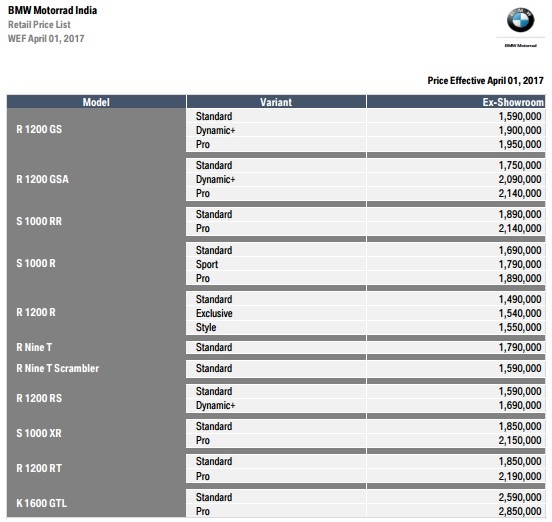Image resolution: width=552 pixels, height=522 pixels.
Task: Click the 'Style' variant of R 1200 R
Action: [206, 327]
